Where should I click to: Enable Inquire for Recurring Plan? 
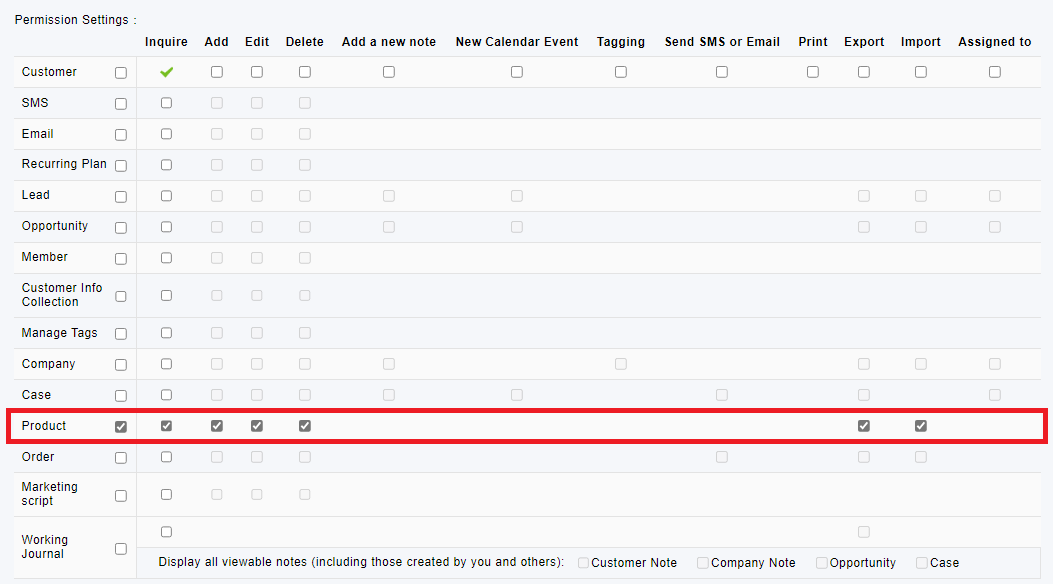pos(167,164)
